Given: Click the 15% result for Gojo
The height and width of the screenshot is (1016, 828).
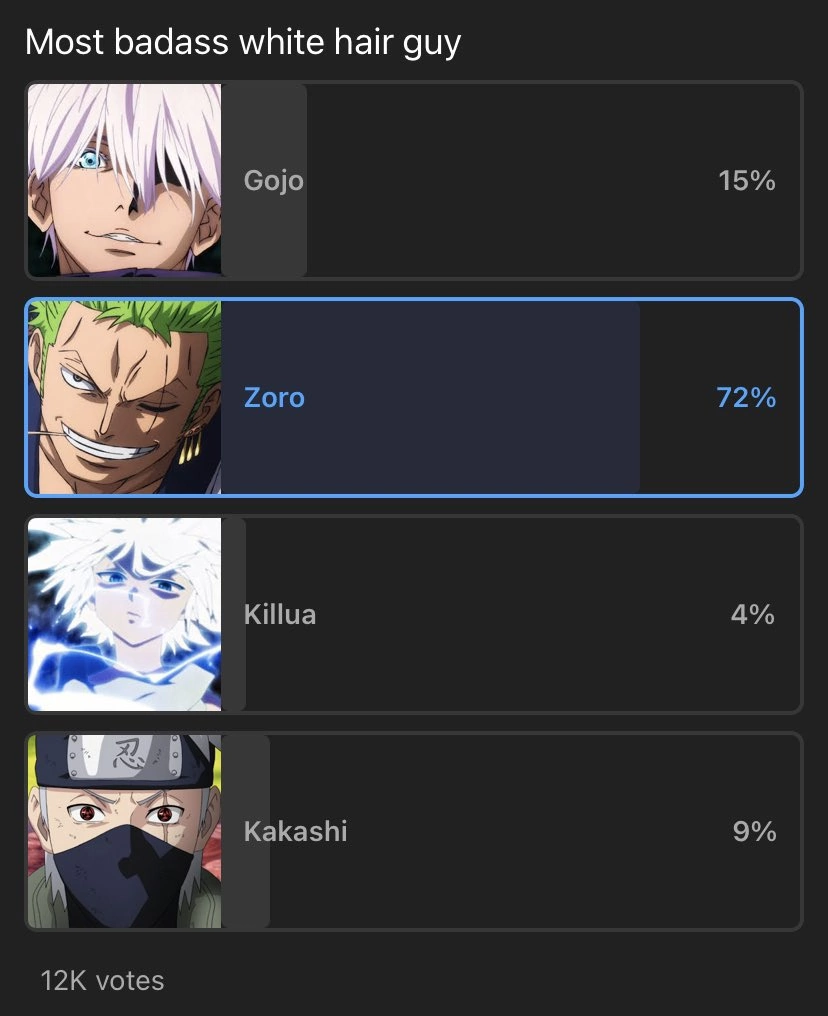Looking at the screenshot, I should (746, 181).
